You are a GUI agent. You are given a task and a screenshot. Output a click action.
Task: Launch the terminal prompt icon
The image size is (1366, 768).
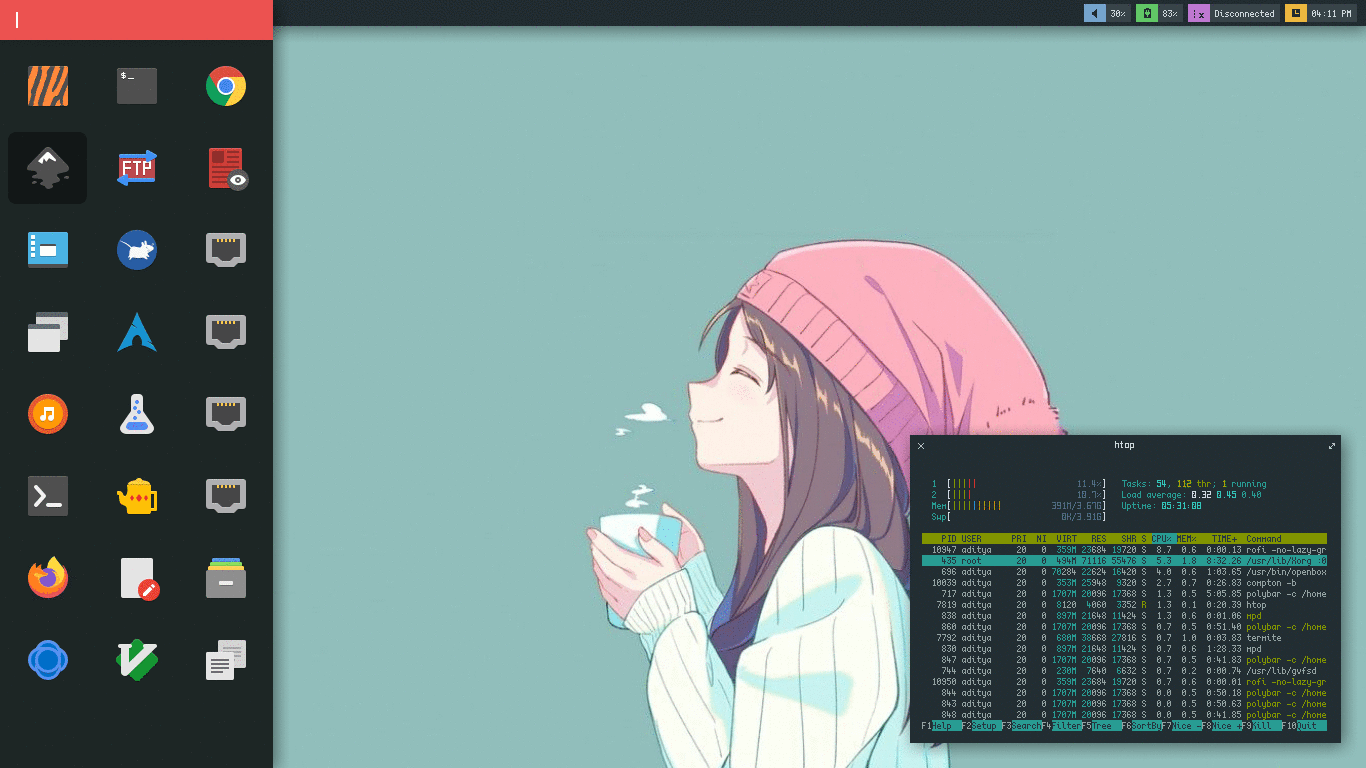point(47,495)
